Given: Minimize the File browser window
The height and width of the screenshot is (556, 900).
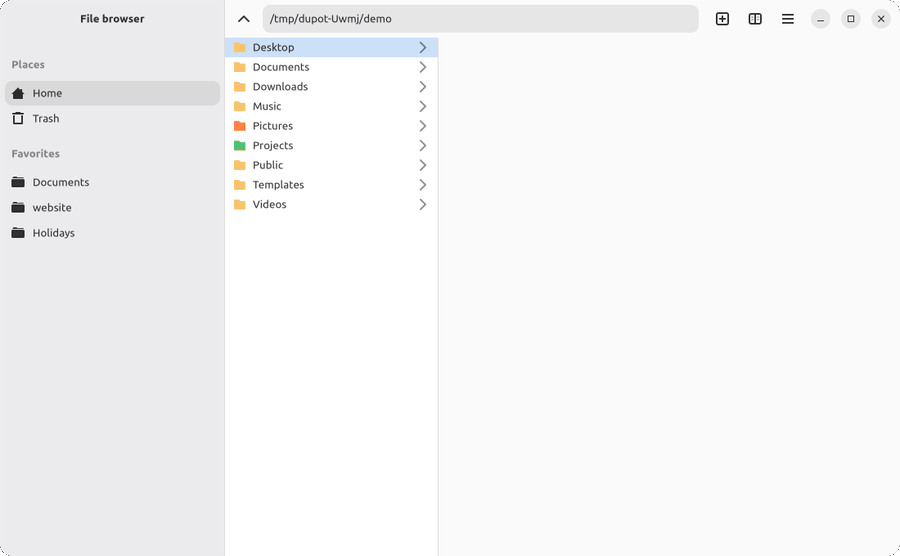Looking at the screenshot, I should (820, 19).
